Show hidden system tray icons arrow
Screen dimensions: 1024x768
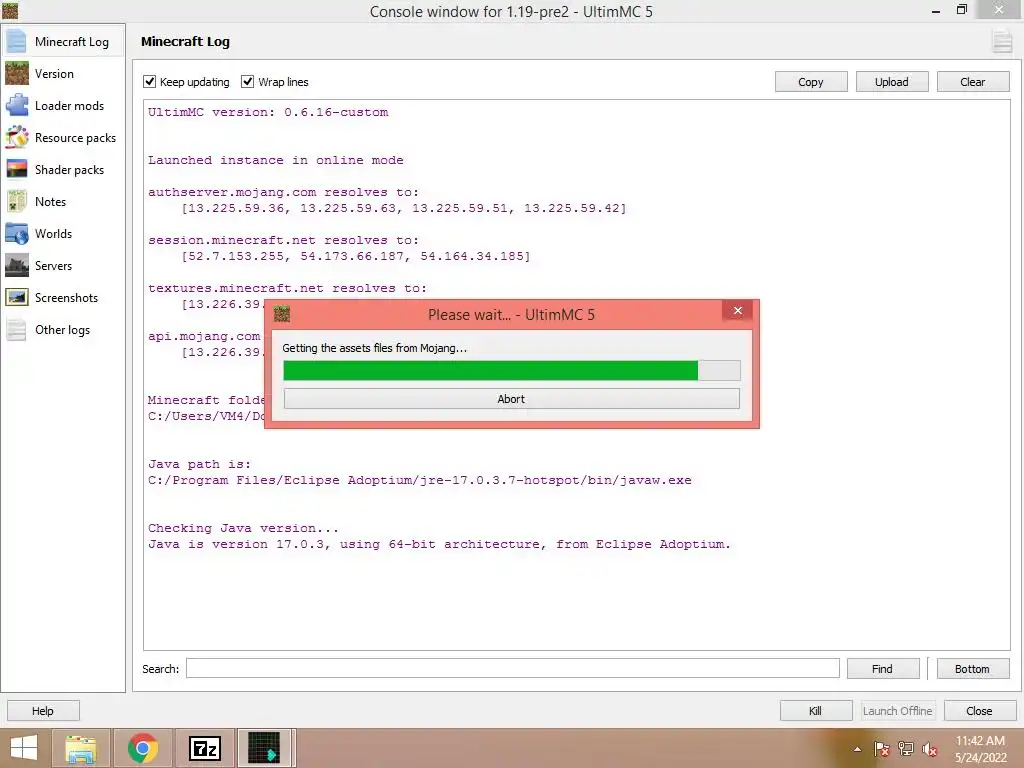tap(857, 749)
